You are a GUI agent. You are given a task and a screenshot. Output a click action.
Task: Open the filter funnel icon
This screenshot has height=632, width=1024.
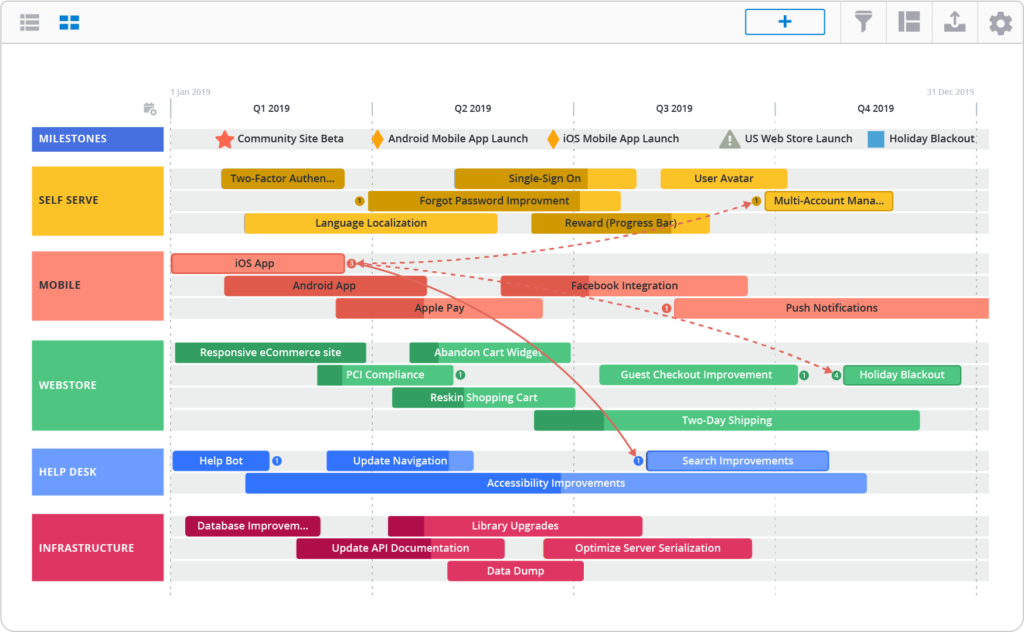[x=862, y=22]
